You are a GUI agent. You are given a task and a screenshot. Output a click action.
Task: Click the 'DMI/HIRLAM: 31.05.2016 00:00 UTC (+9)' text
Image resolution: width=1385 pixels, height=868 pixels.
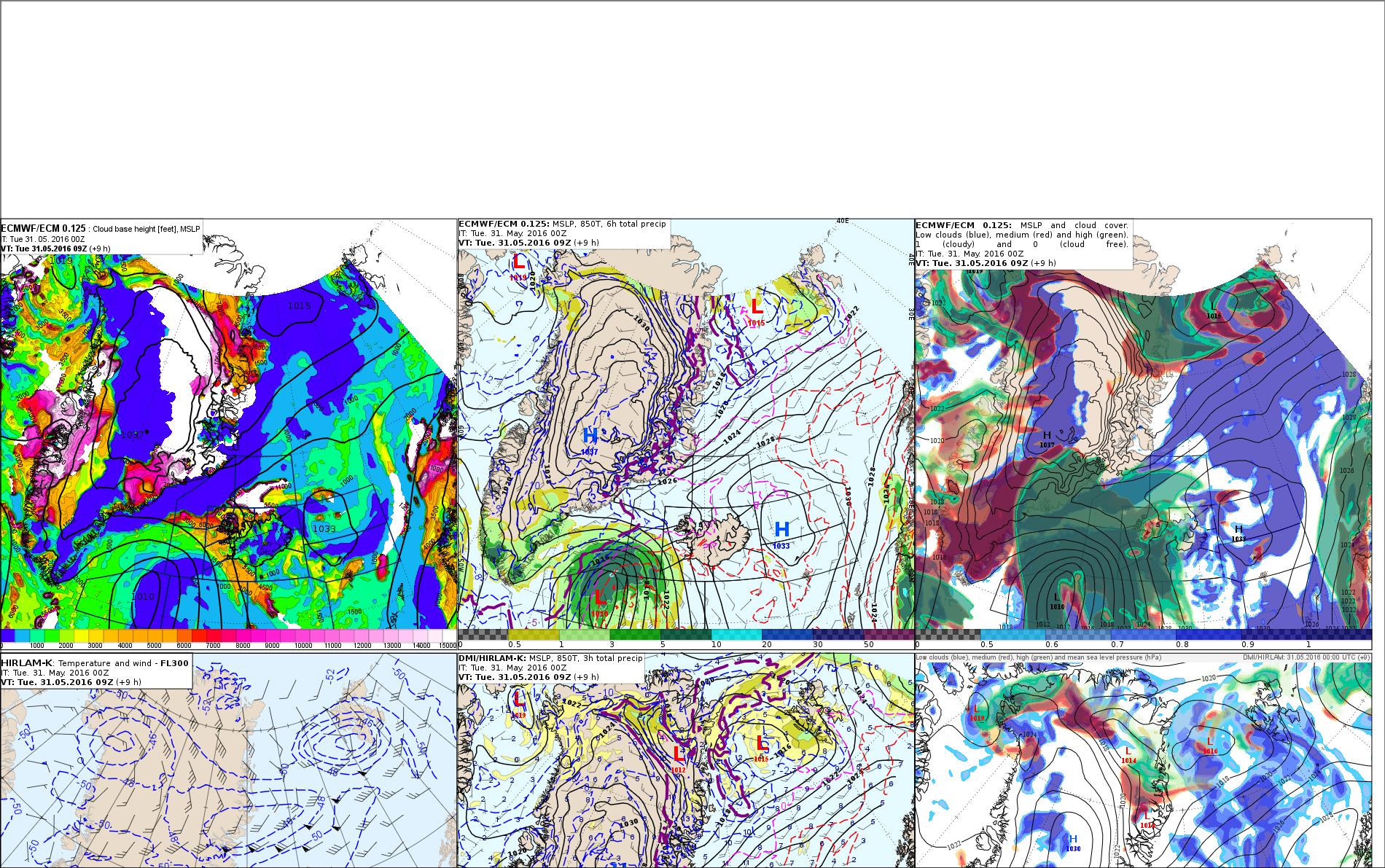coord(1307,657)
